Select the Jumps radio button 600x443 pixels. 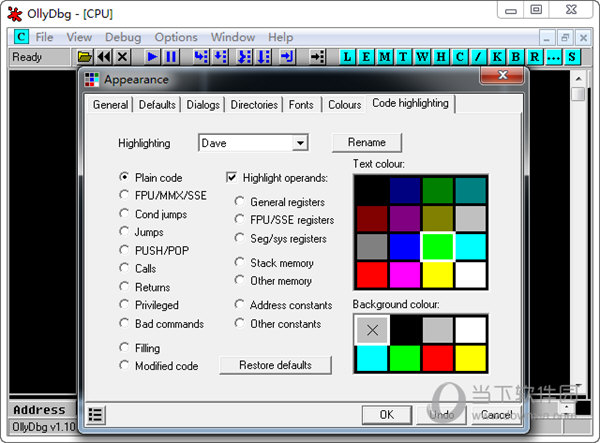[124, 231]
